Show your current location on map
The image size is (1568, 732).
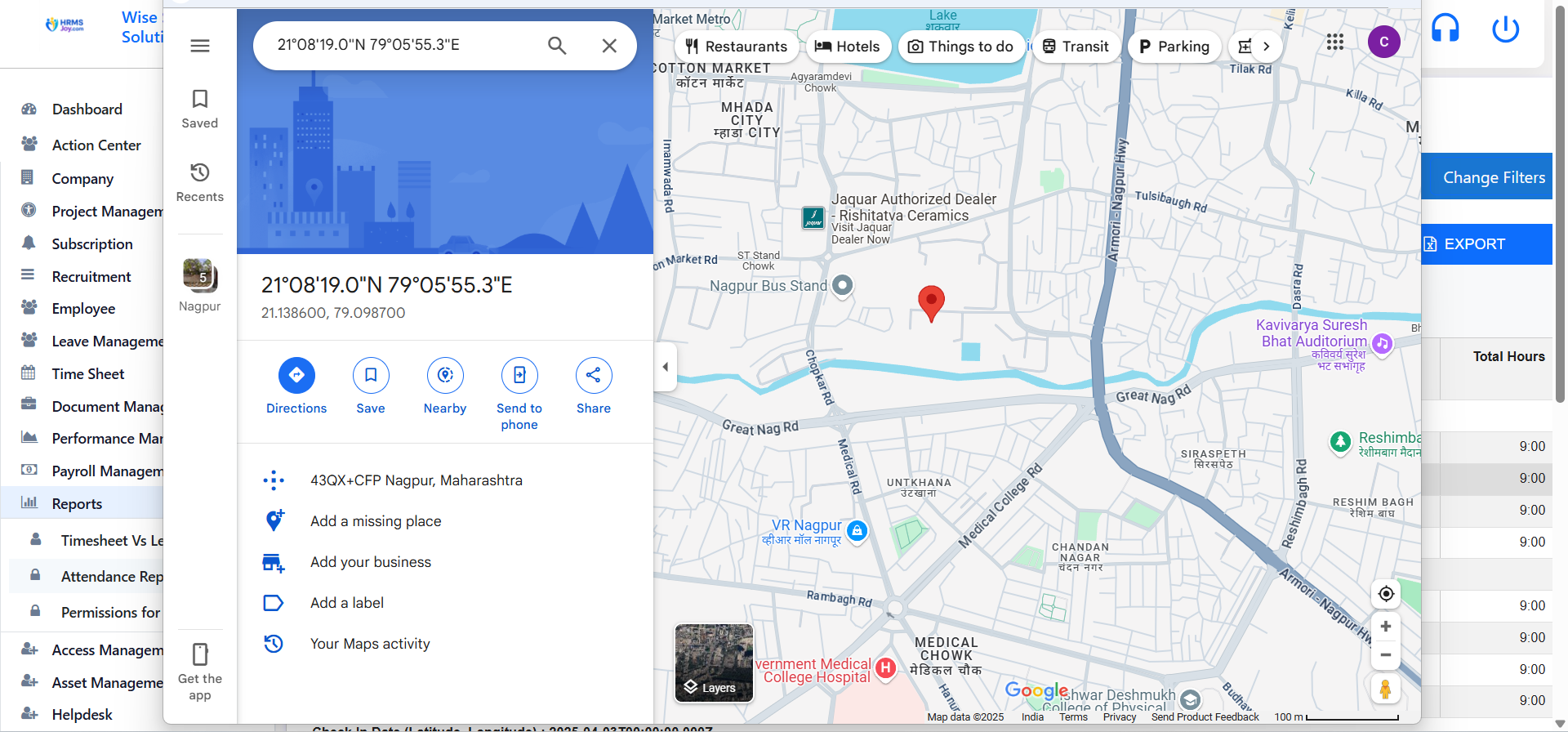pos(1386,594)
